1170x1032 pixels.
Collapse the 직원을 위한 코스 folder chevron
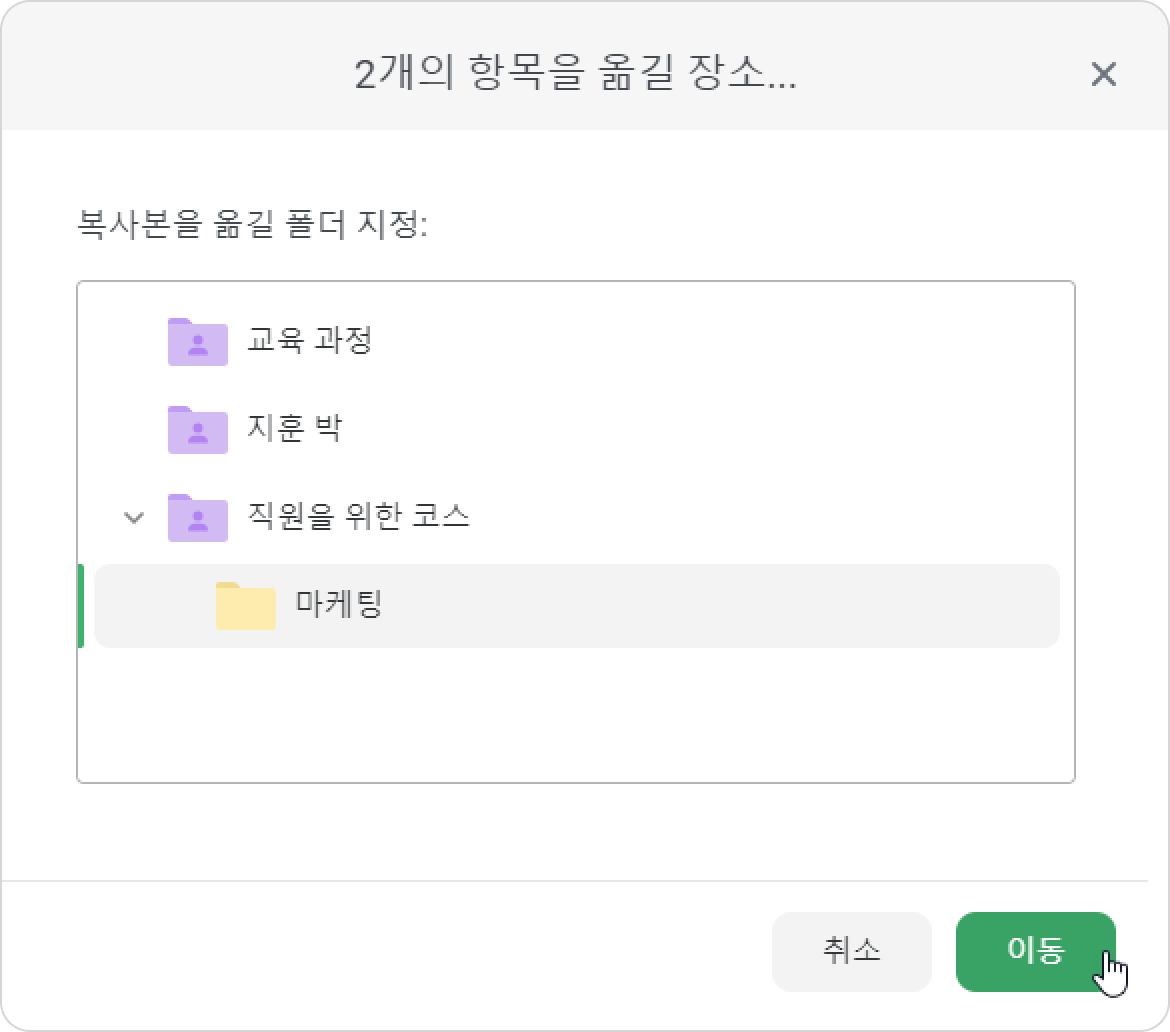(x=134, y=517)
